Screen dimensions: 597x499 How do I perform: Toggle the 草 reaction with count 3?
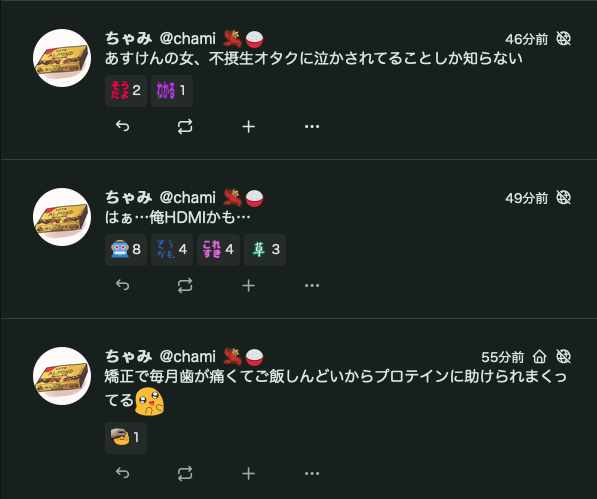(265, 250)
